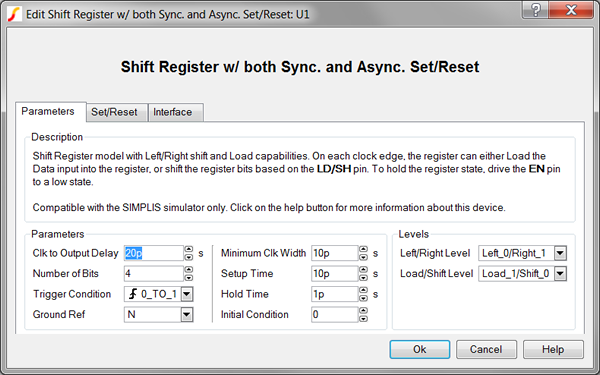This screenshot has height=375, width=600.
Task: Expand the Left/Right Level dropdown
Action: coord(560,253)
